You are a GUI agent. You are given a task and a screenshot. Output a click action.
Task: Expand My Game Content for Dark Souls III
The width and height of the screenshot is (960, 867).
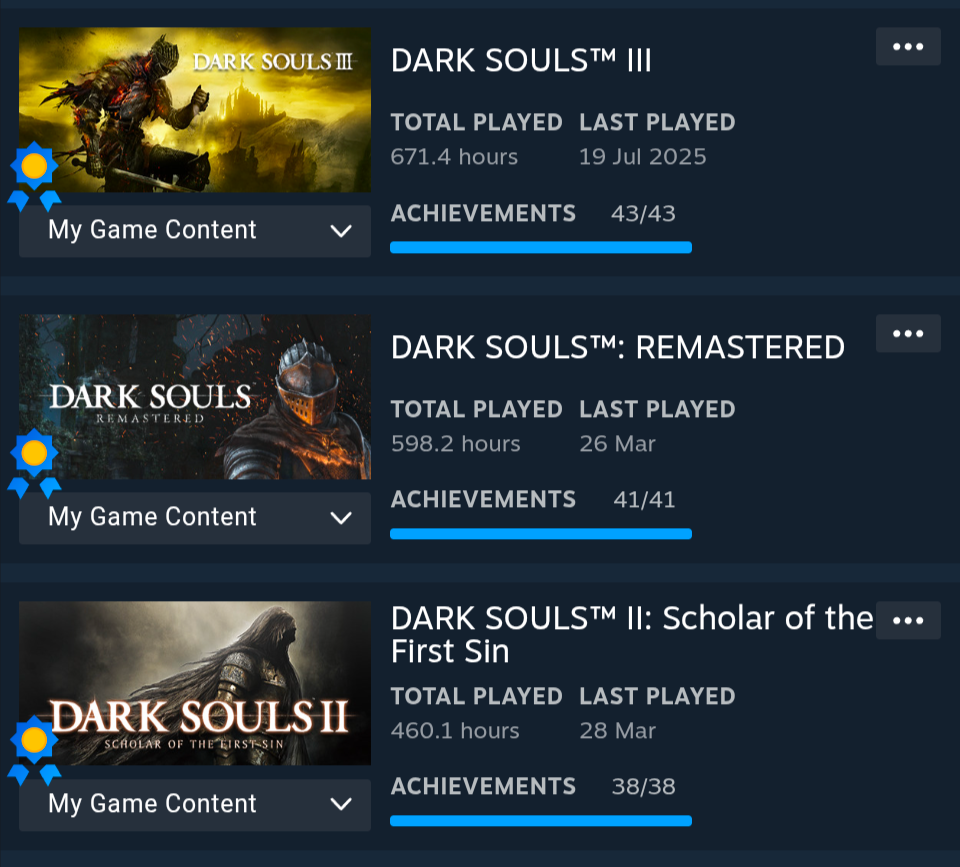[x=195, y=231]
